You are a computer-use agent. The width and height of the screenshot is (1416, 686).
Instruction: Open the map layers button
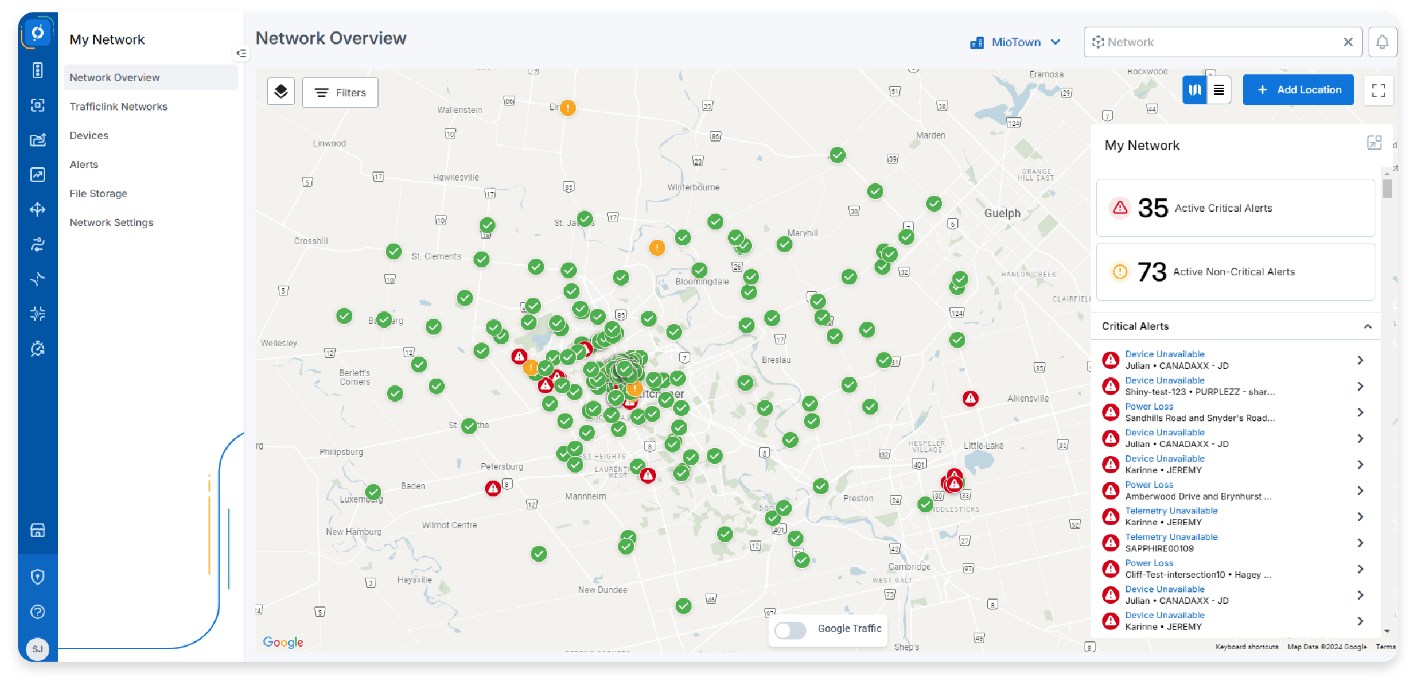(281, 92)
